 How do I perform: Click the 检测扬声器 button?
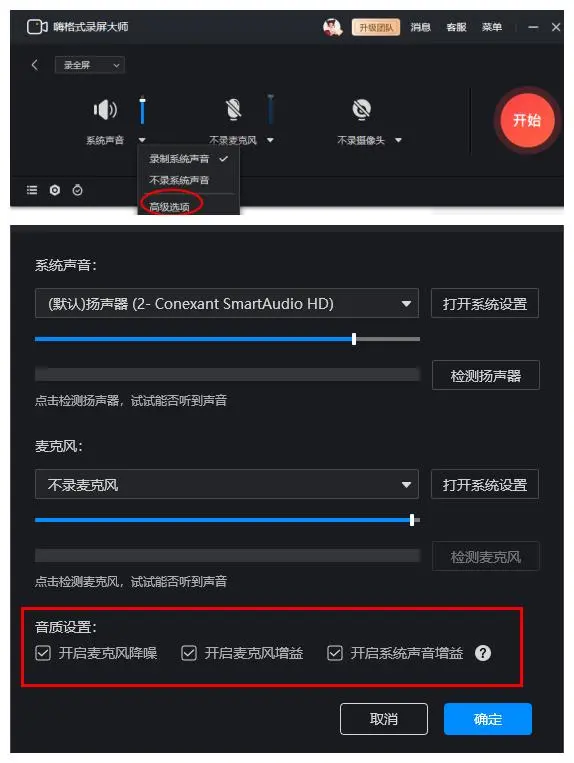485,376
